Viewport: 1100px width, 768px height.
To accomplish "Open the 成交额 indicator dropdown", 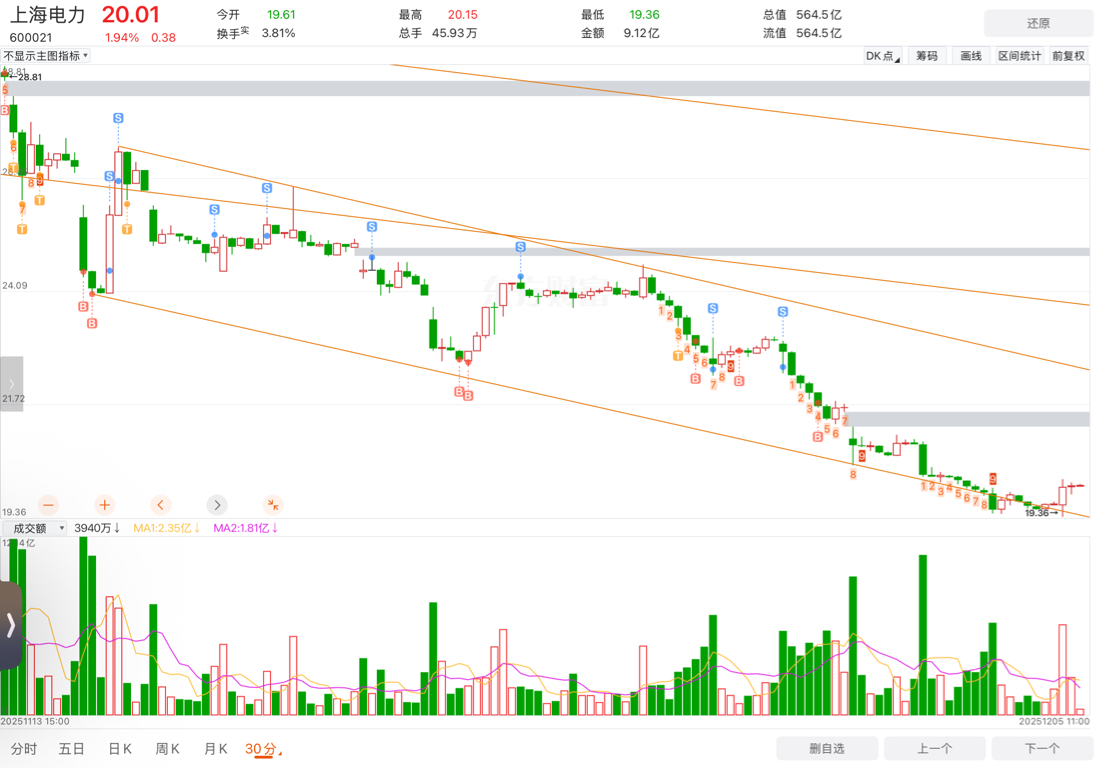I will click(35, 528).
